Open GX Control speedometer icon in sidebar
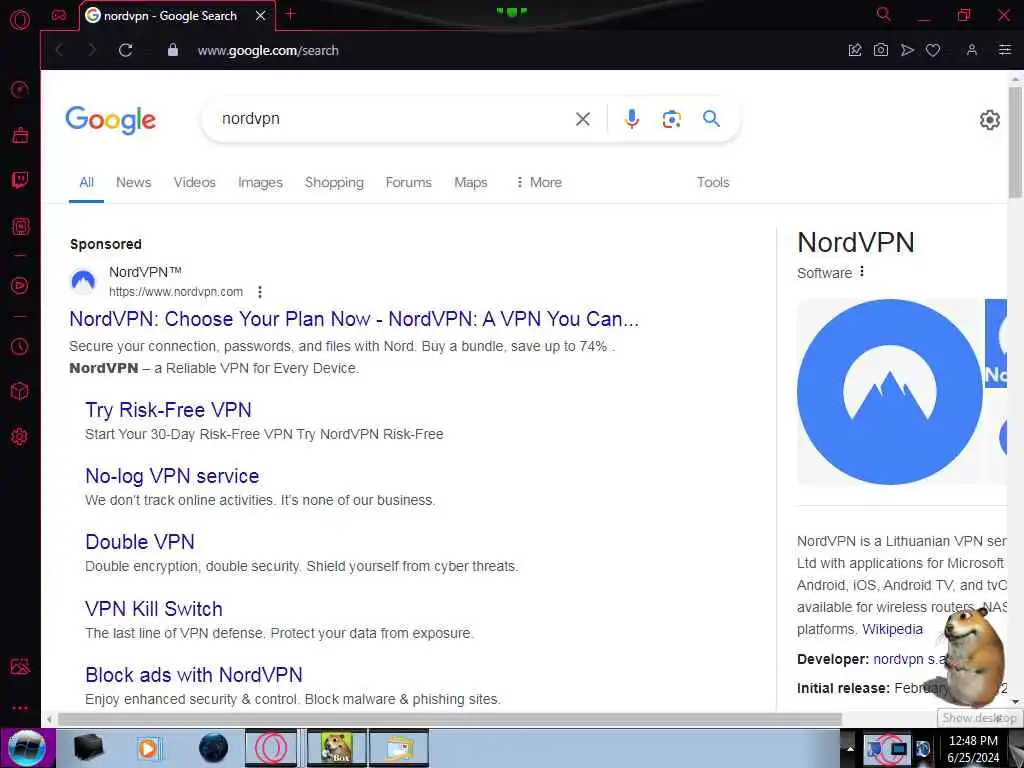 [x=20, y=89]
